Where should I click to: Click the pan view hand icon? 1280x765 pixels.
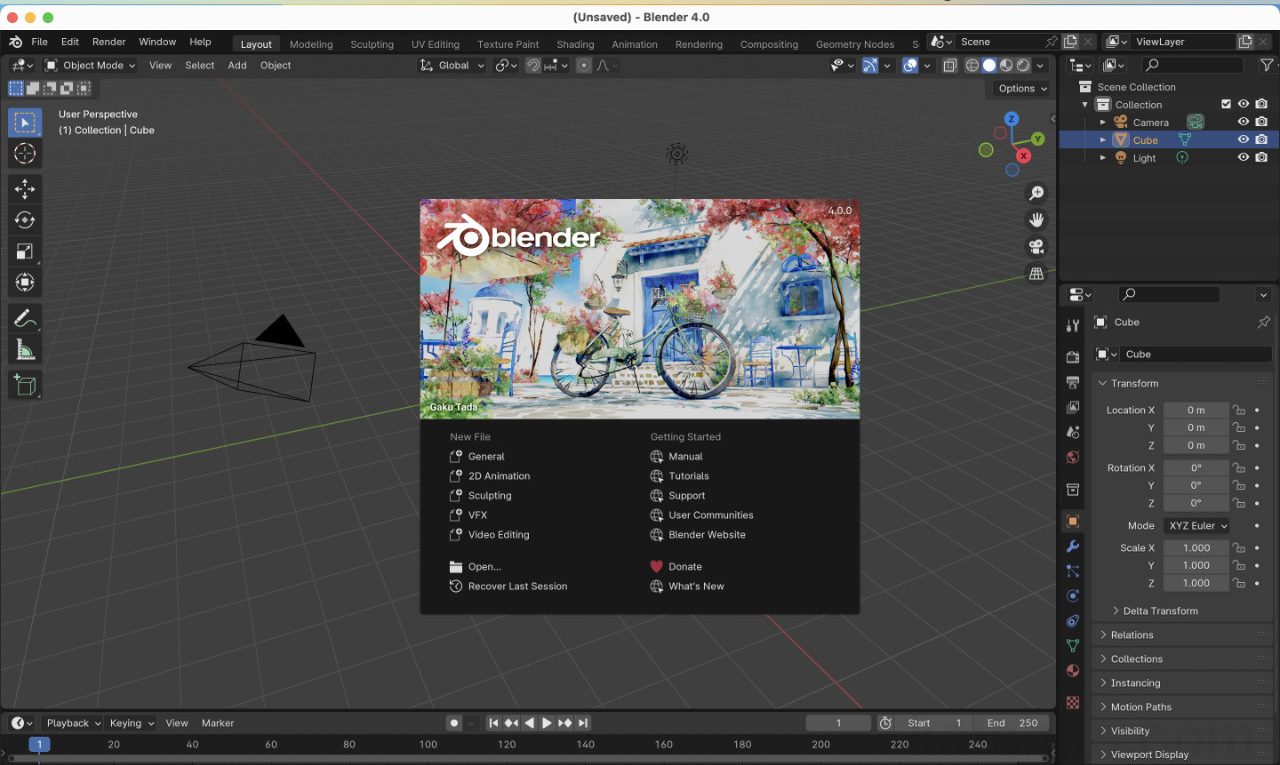tap(1037, 220)
